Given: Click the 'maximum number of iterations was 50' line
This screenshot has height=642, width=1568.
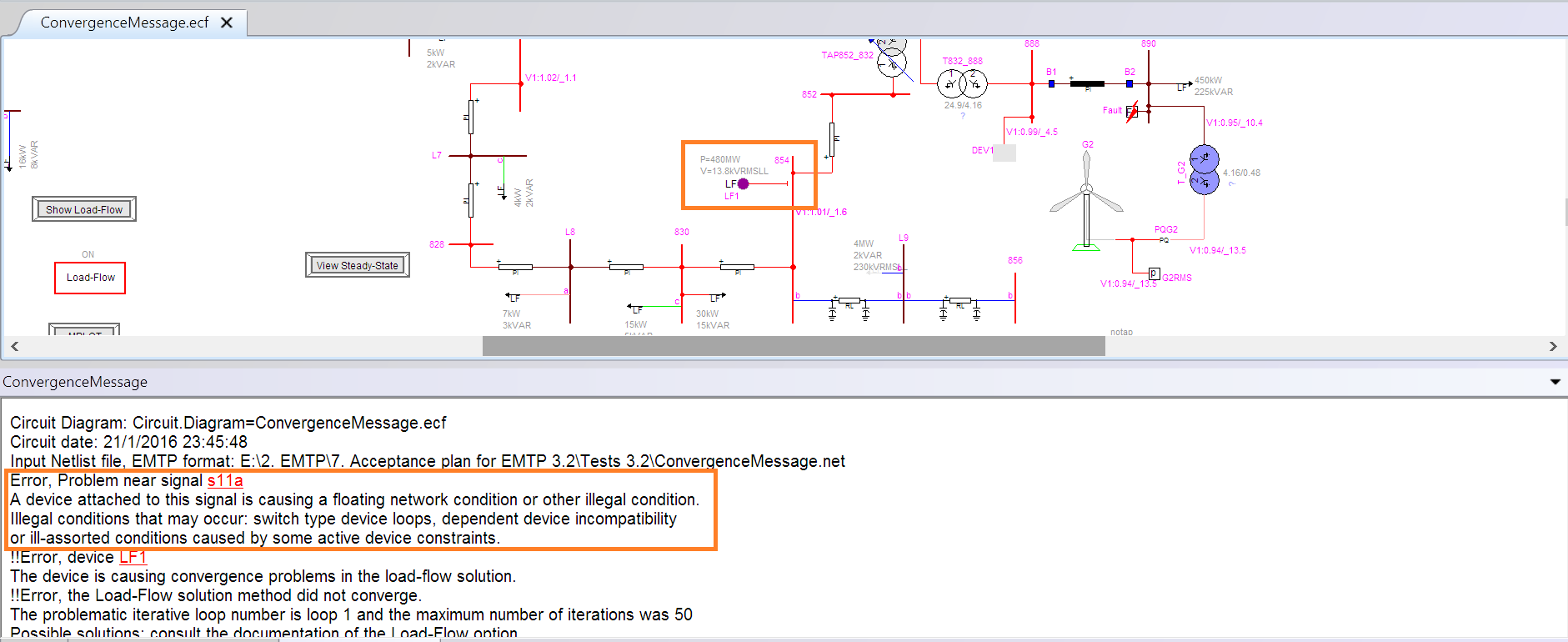Looking at the screenshot, I should coord(351,614).
